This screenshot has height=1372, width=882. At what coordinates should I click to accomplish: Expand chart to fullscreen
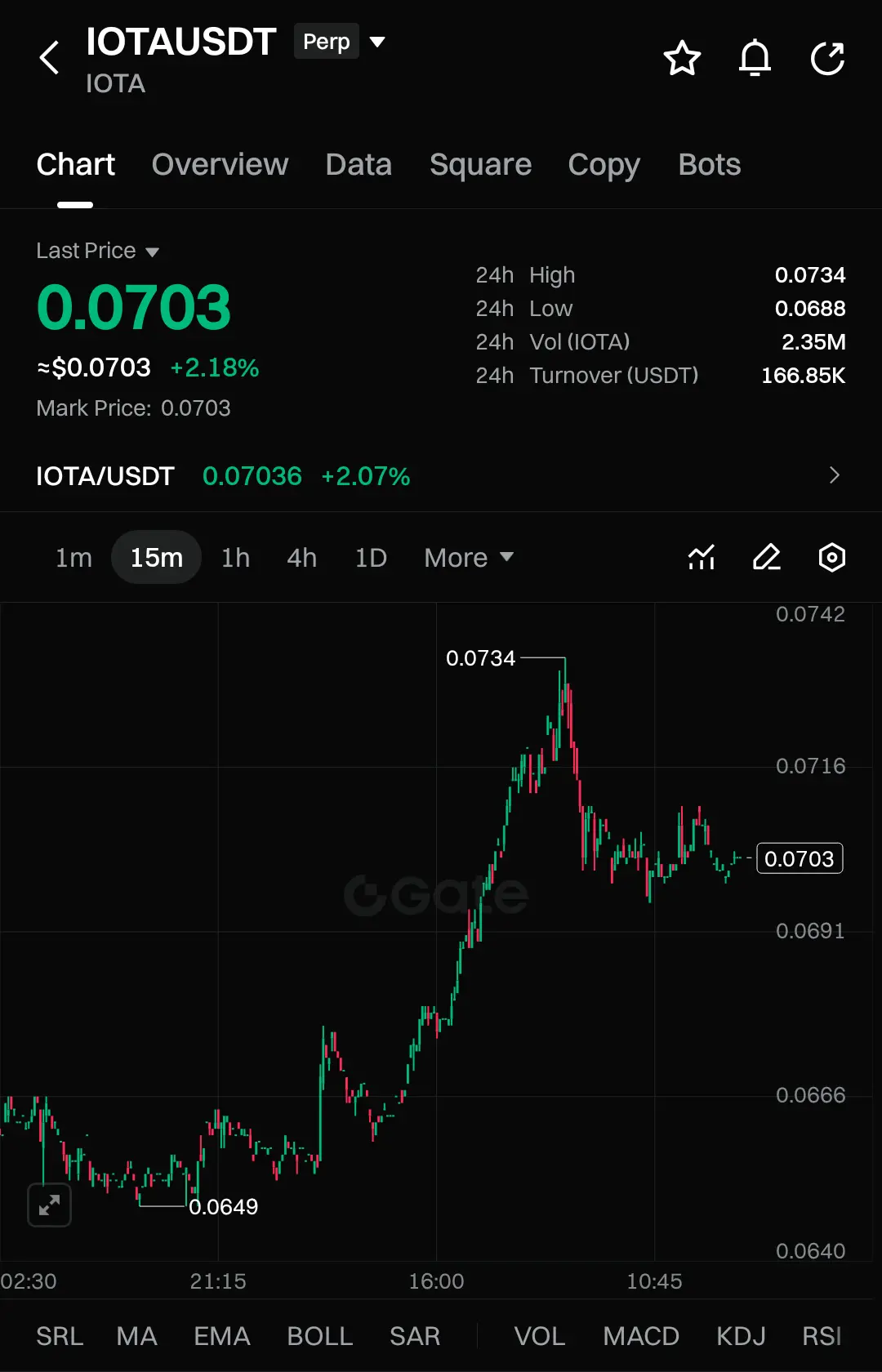pyautogui.click(x=49, y=1205)
